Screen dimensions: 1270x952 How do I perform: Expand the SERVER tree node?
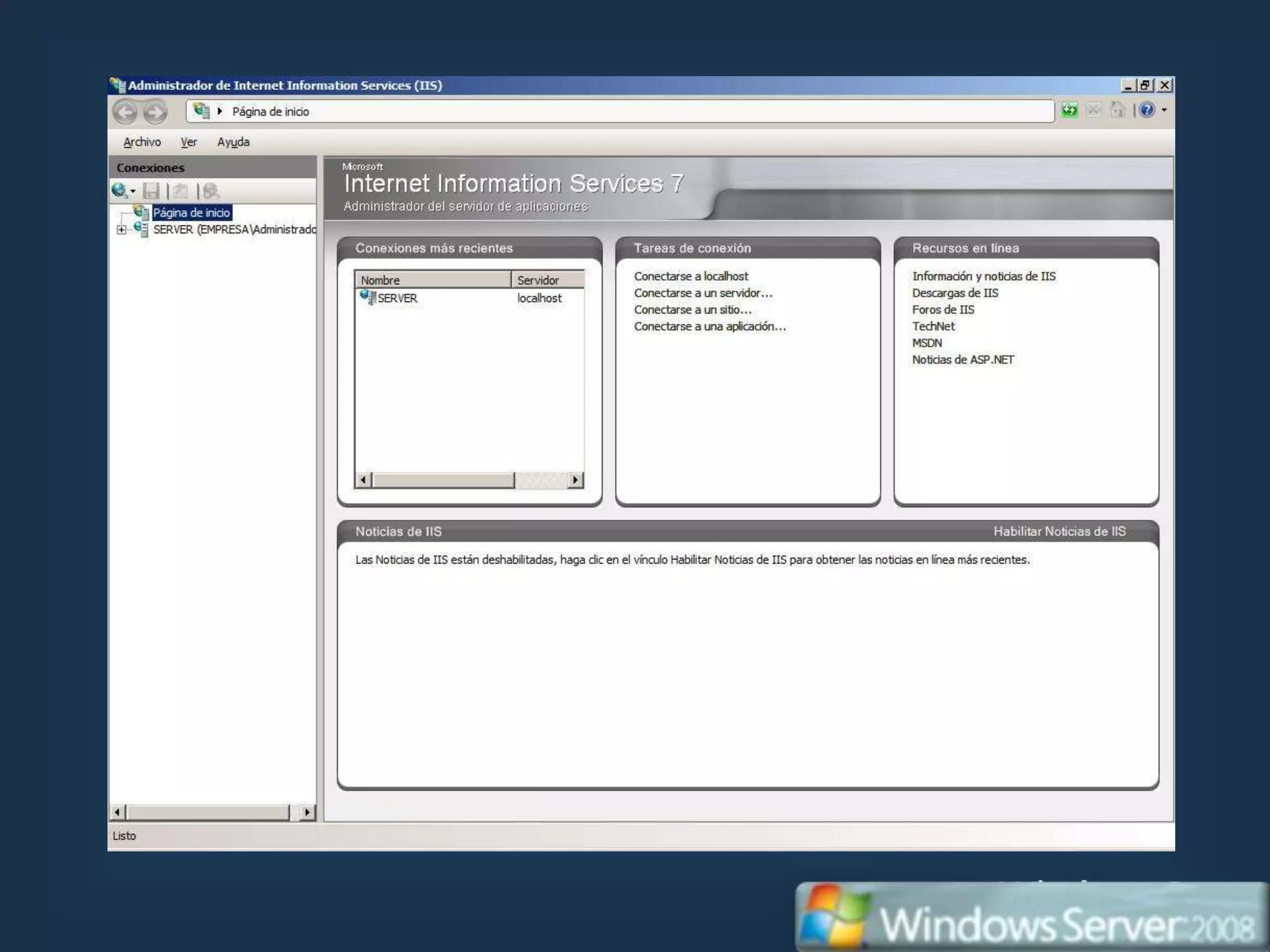pos(121,230)
